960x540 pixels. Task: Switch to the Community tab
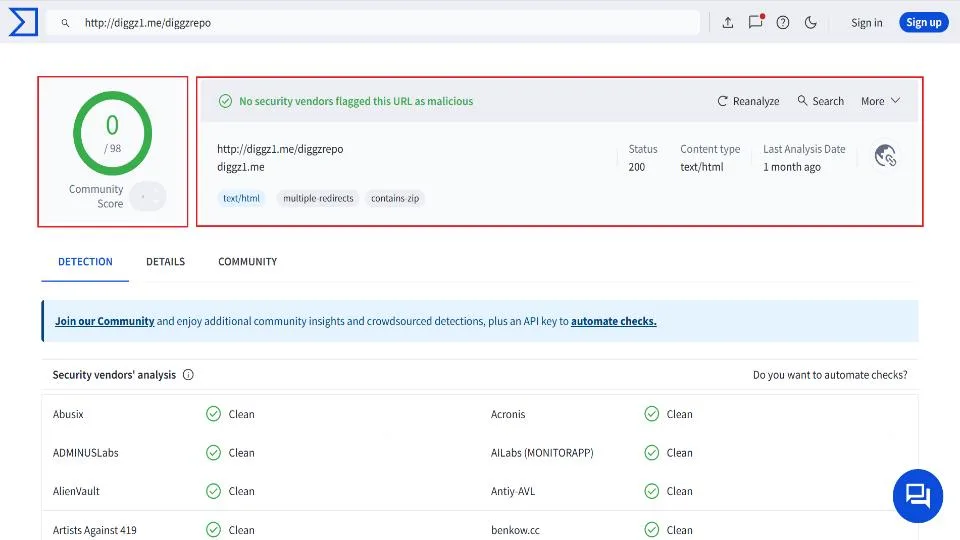pyautogui.click(x=247, y=262)
